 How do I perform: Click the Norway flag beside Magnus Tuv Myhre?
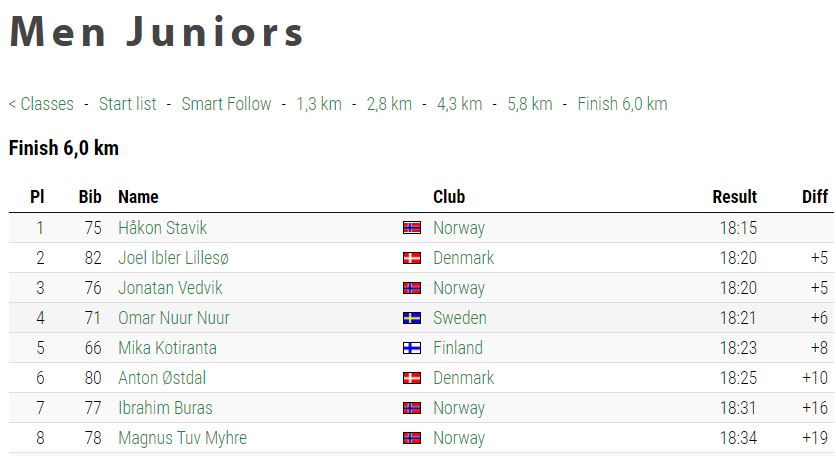coord(412,438)
